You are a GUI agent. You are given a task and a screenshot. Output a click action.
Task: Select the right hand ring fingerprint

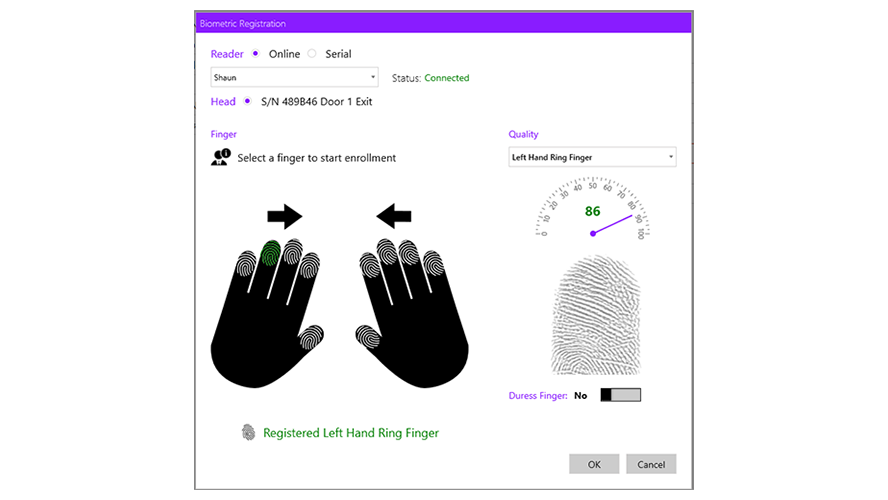408,253
